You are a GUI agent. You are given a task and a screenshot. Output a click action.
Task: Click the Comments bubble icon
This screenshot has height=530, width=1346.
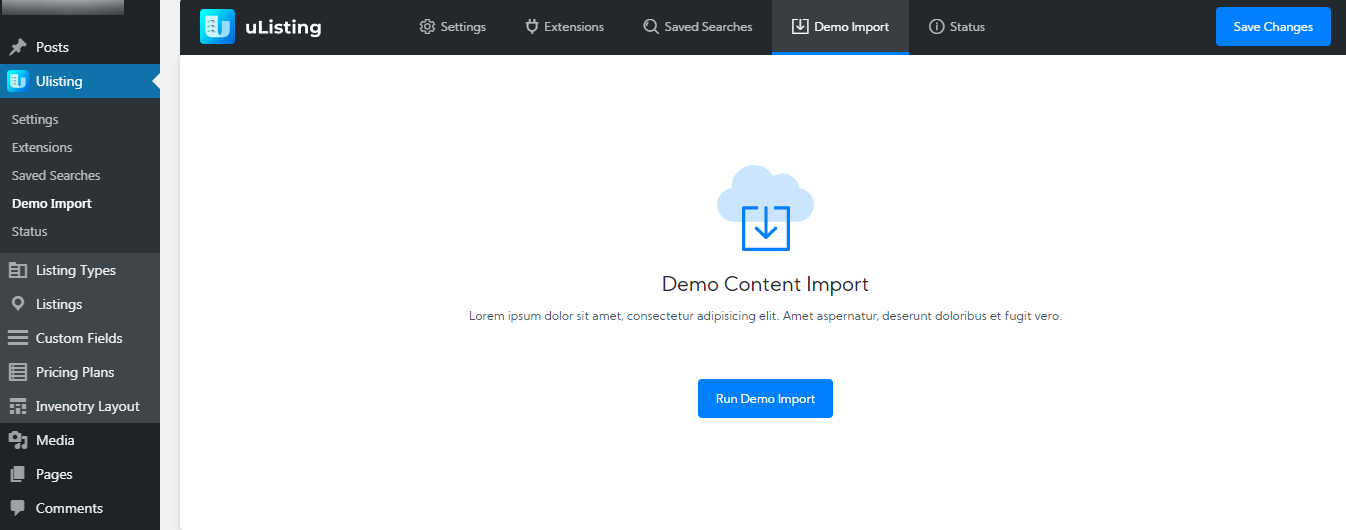pos(18,508)
